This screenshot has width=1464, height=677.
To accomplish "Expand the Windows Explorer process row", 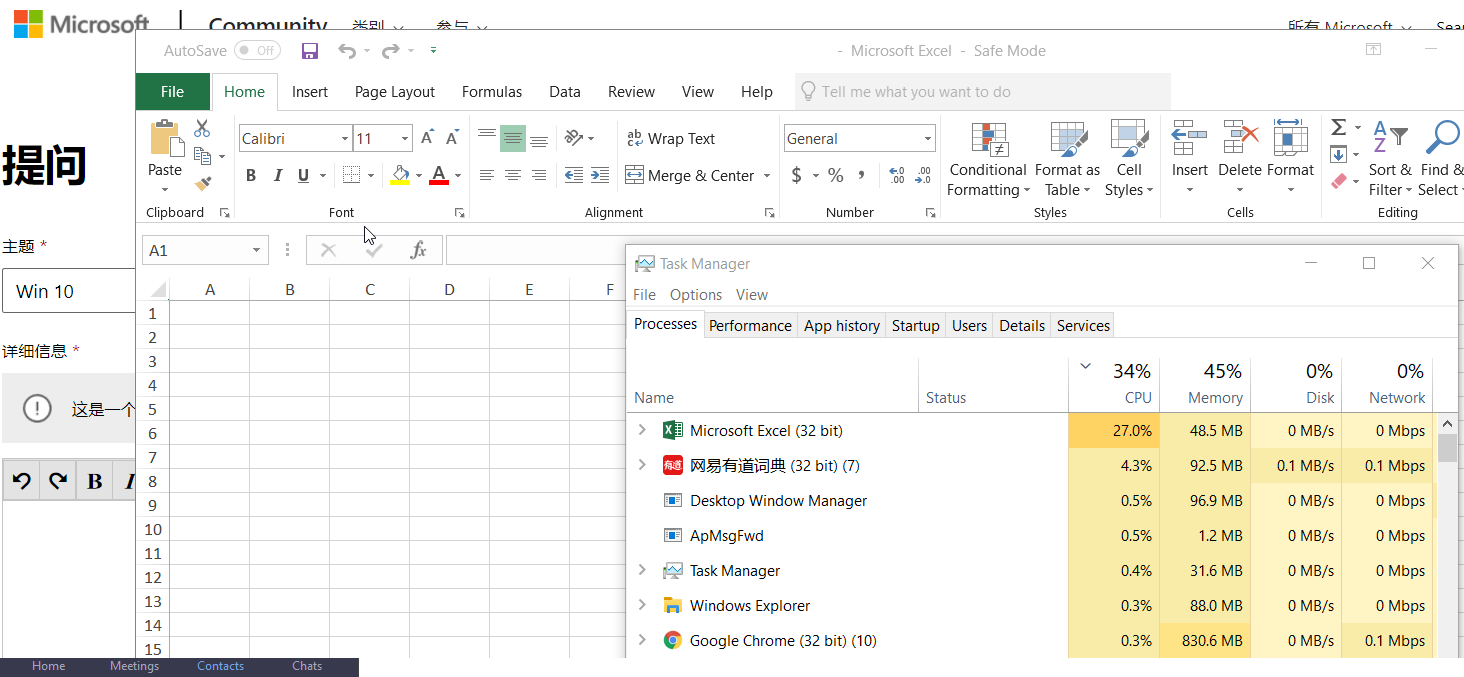I will coord(642,605).
